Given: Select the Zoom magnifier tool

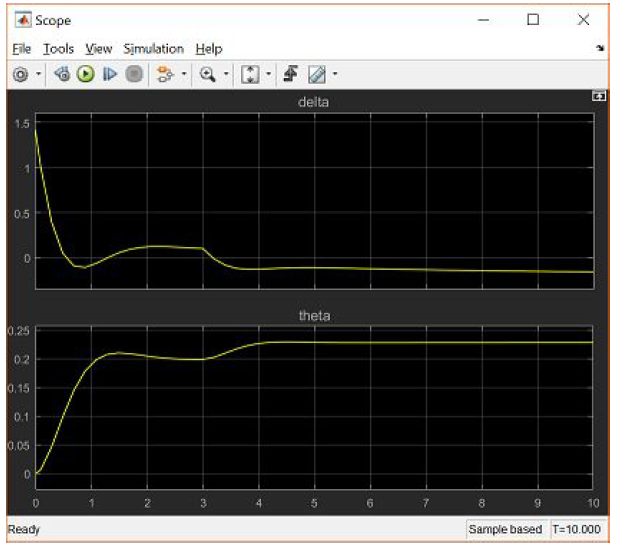Looking at the screenshot, I should point(208,74).
